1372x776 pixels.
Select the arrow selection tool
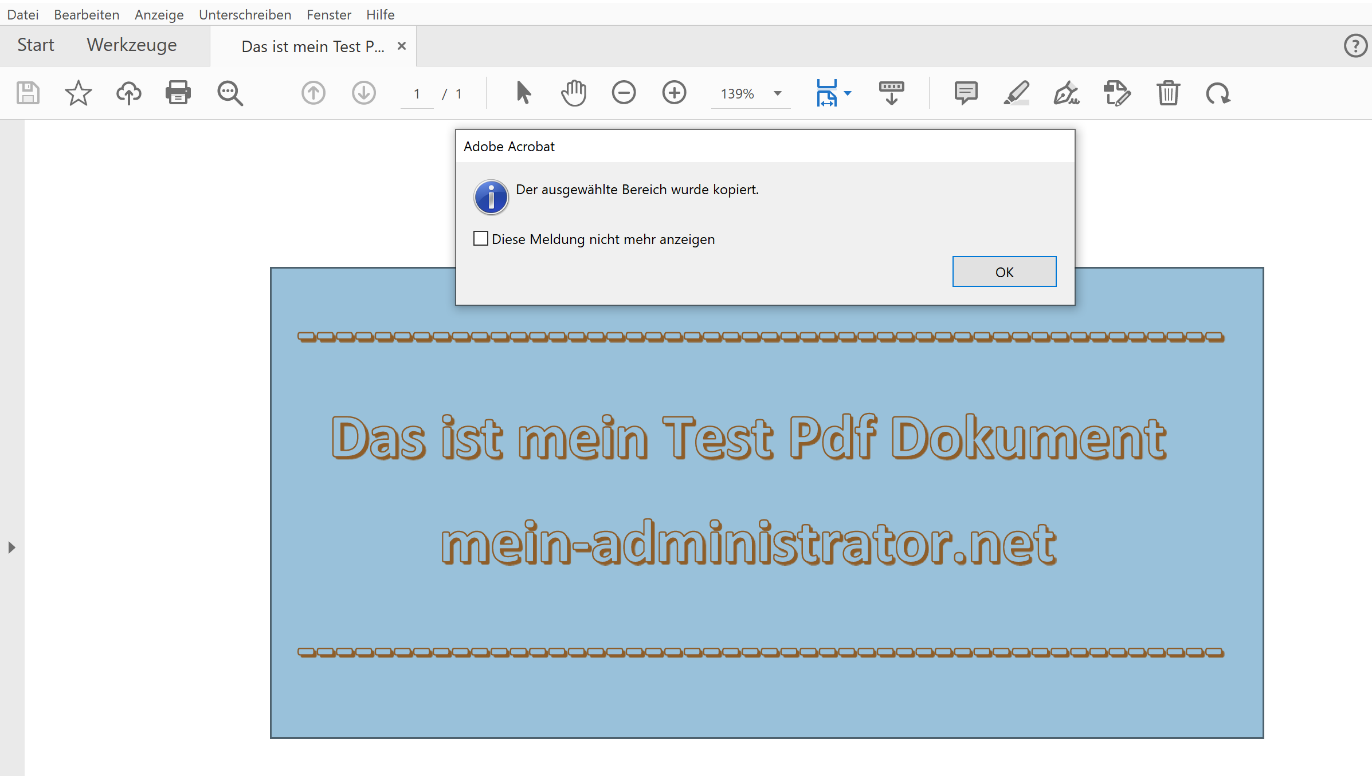(524, 93)
